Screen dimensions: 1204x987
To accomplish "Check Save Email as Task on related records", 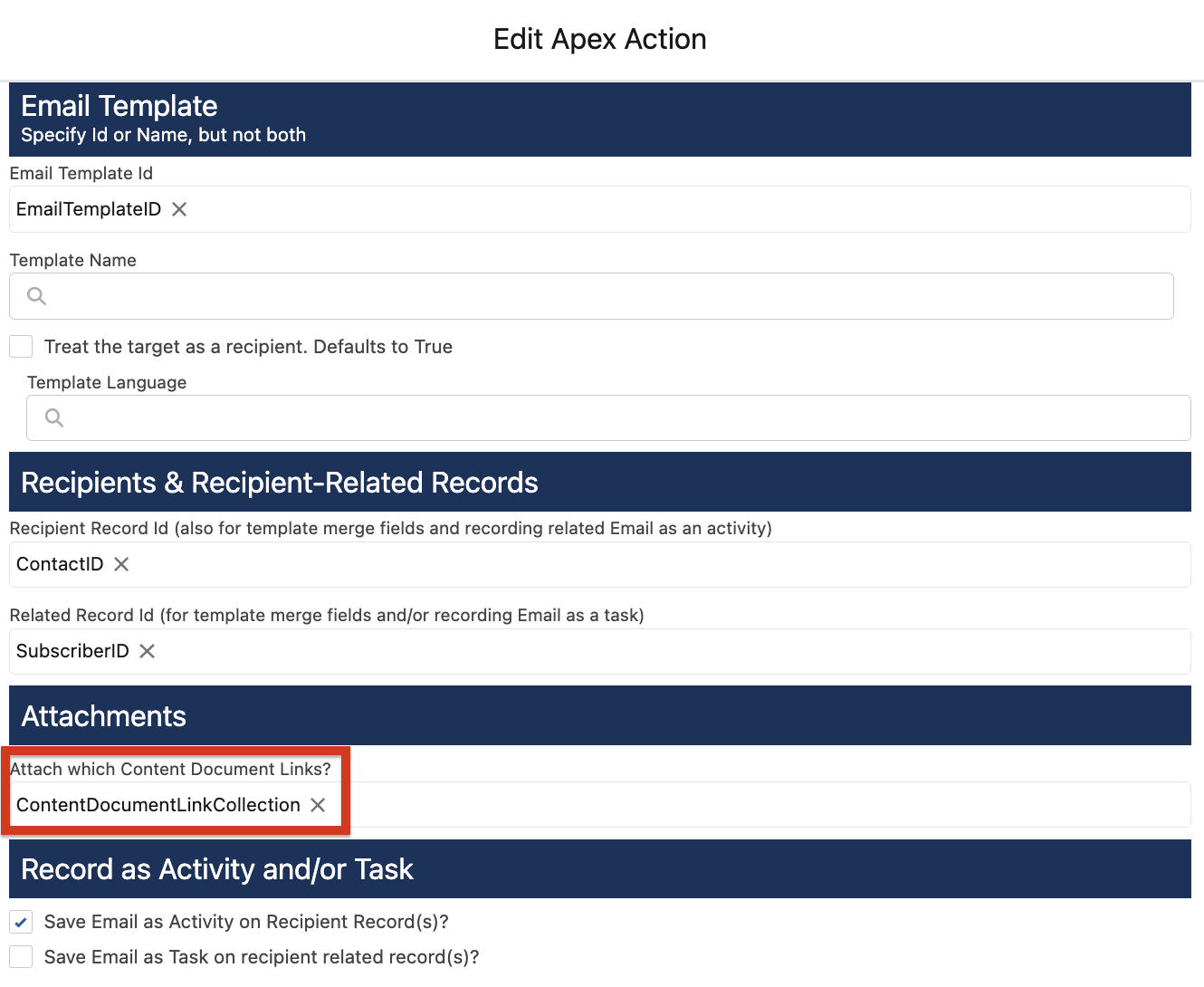I will point(20,956).
